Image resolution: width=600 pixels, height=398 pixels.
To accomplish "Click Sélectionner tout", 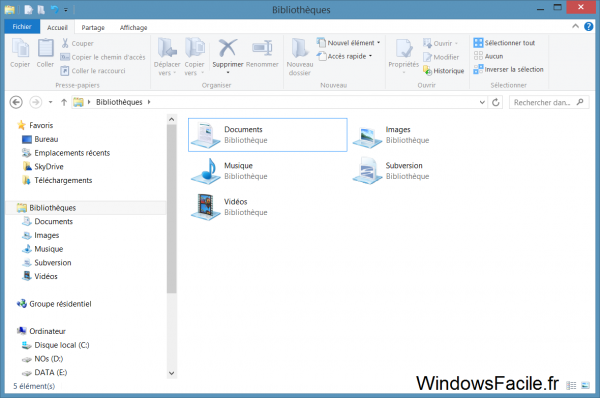I will 504,43.
